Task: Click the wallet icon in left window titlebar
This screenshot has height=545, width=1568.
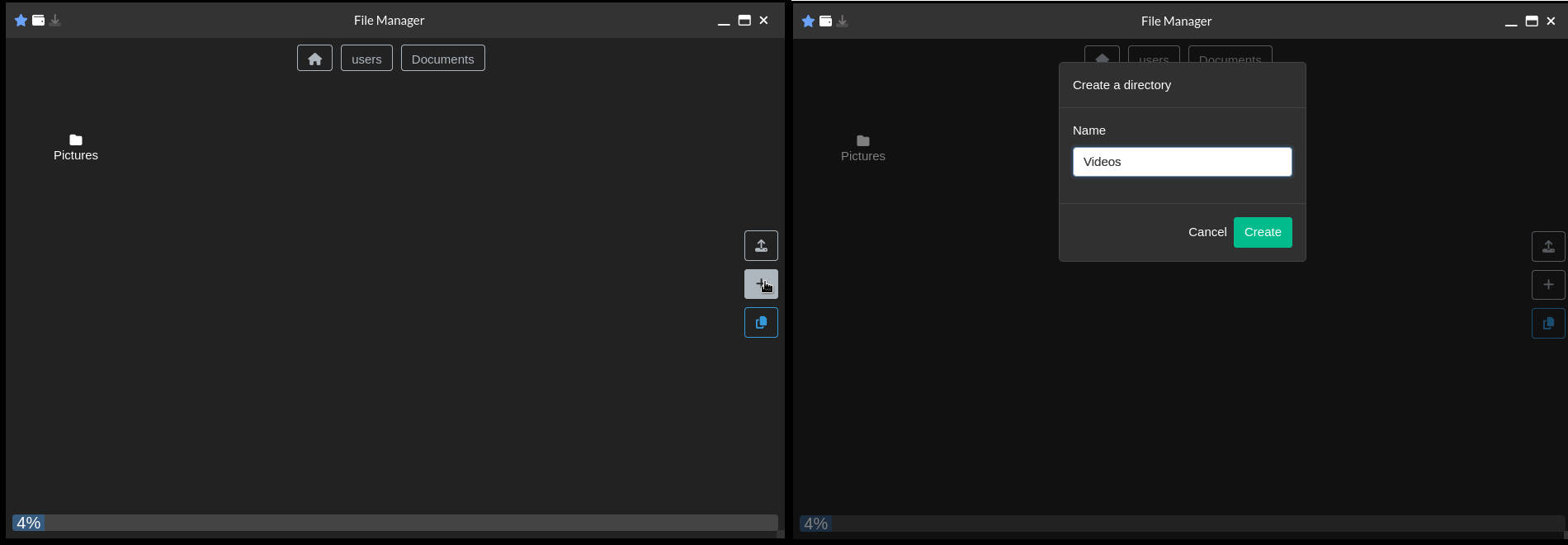Action: (x=38, y=21)
